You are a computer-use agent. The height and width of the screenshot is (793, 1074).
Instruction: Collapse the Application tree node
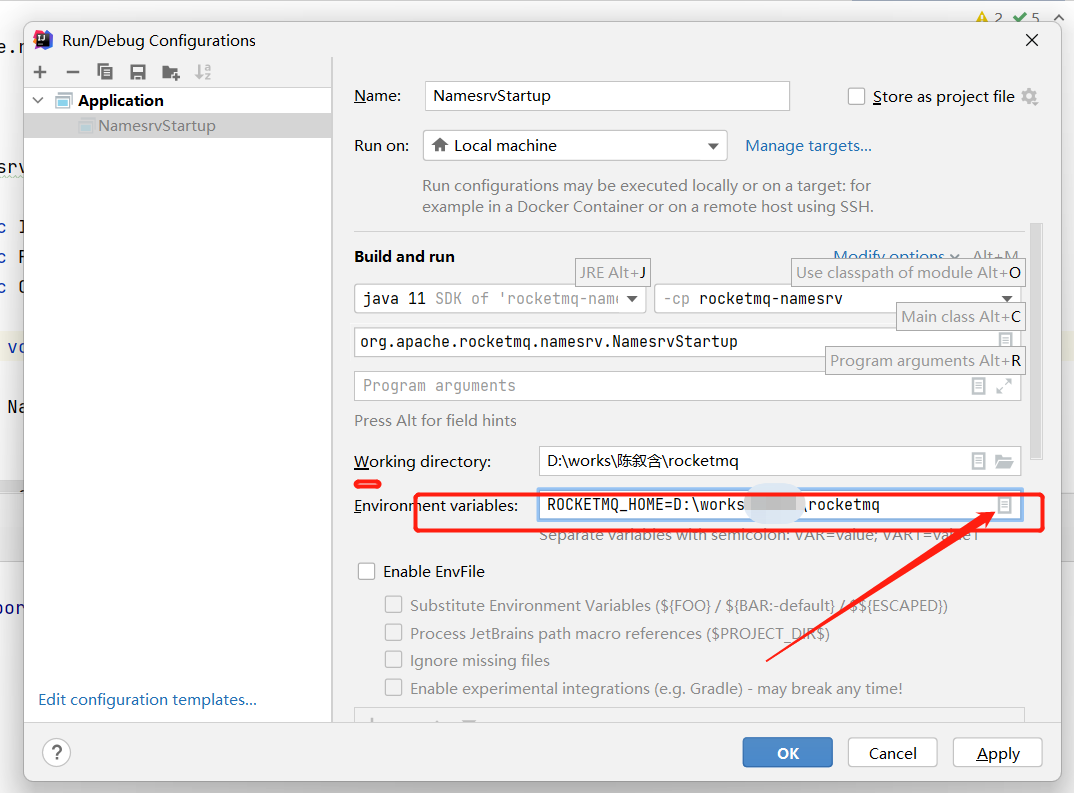pos(38,101)
